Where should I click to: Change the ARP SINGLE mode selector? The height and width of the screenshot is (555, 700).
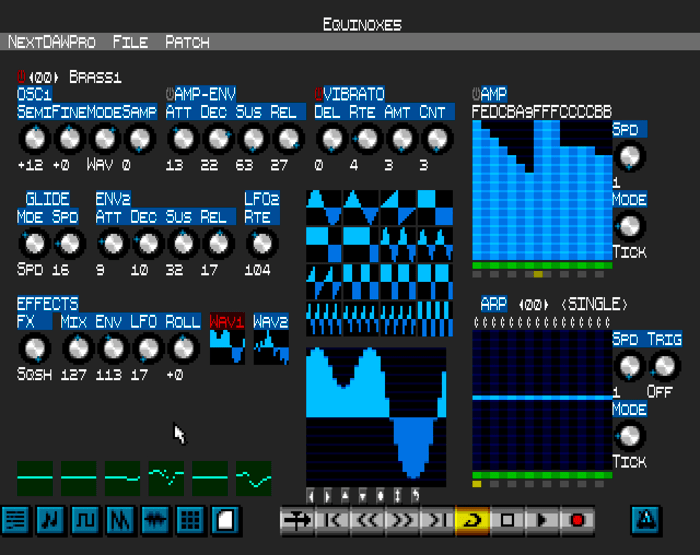pos(594,305)
